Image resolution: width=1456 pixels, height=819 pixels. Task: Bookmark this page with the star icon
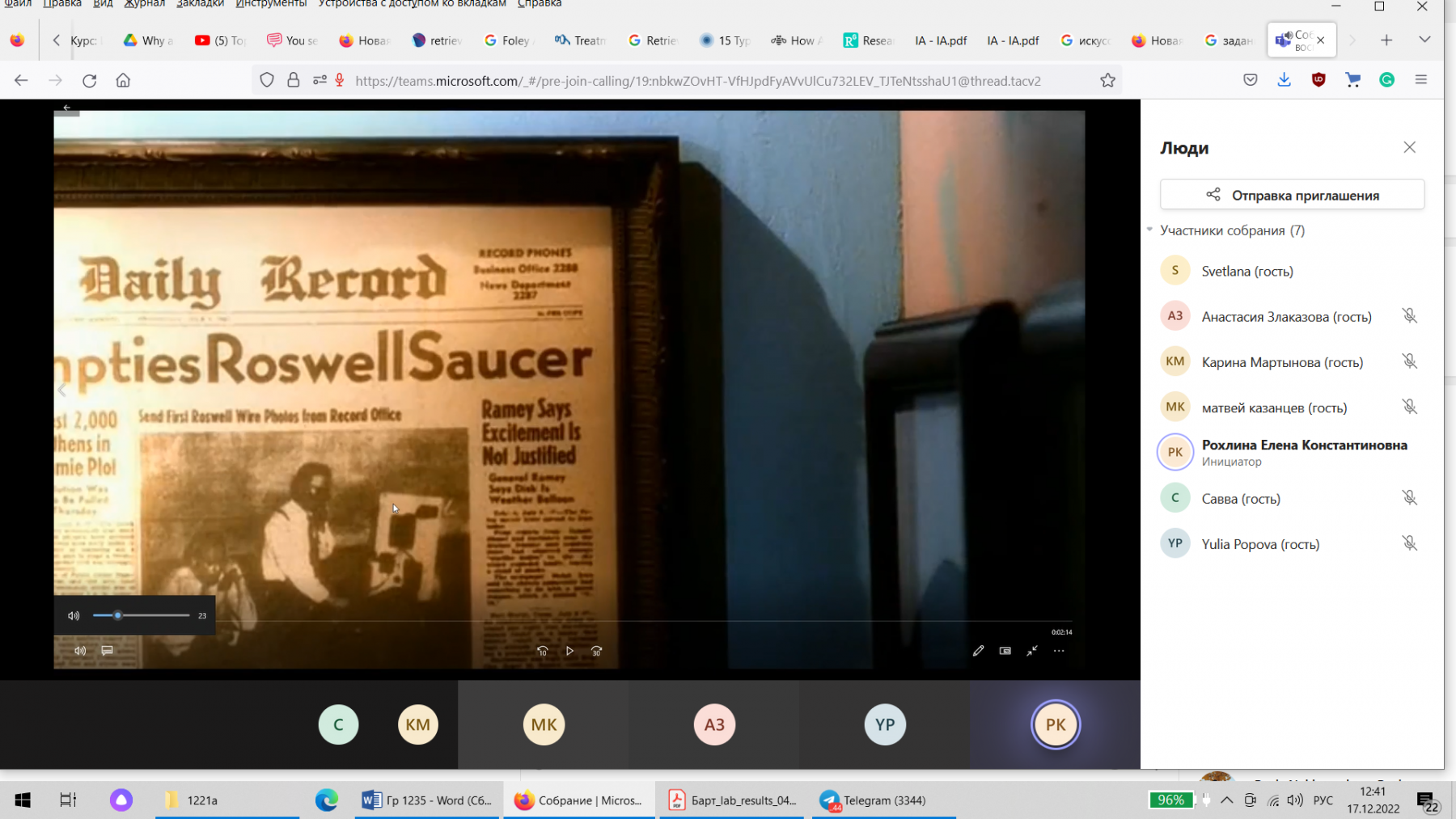pos(1108,80)
